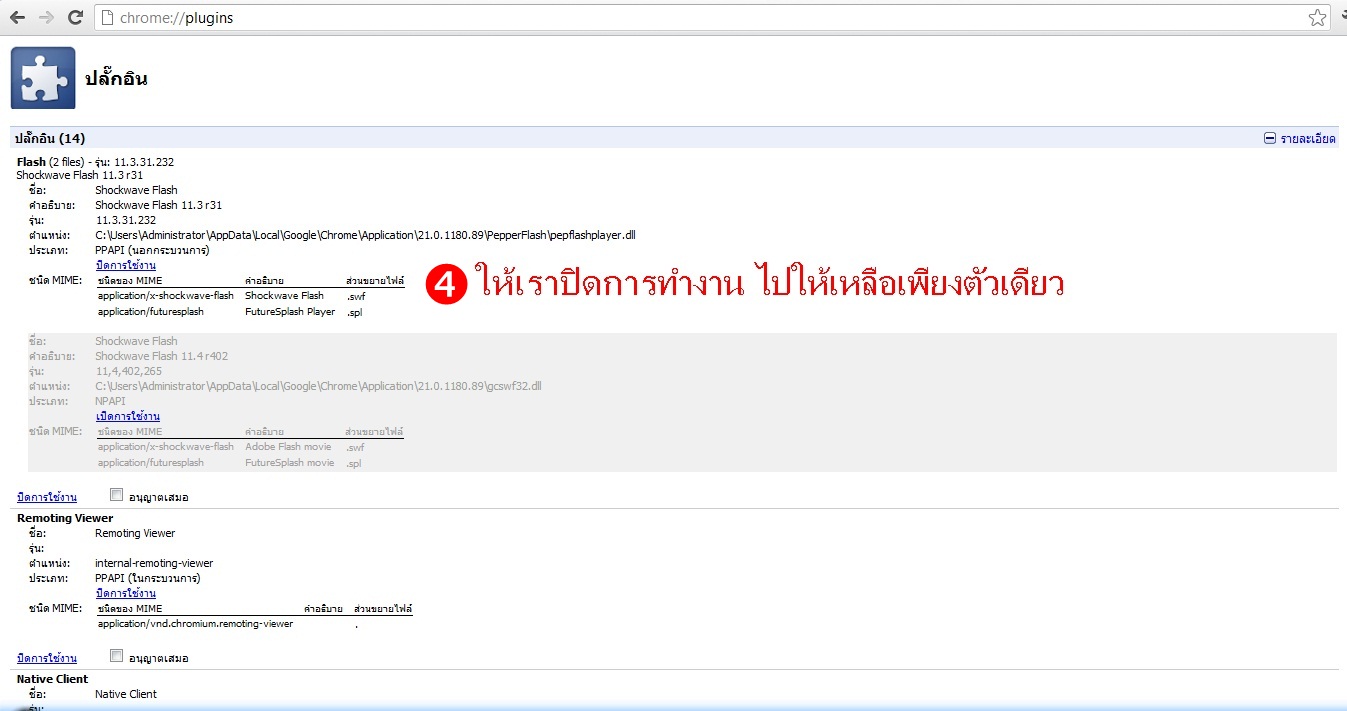
Task: Click Shockwave Flash 11.4 r402 description
Action: click(x=162, y=356)
